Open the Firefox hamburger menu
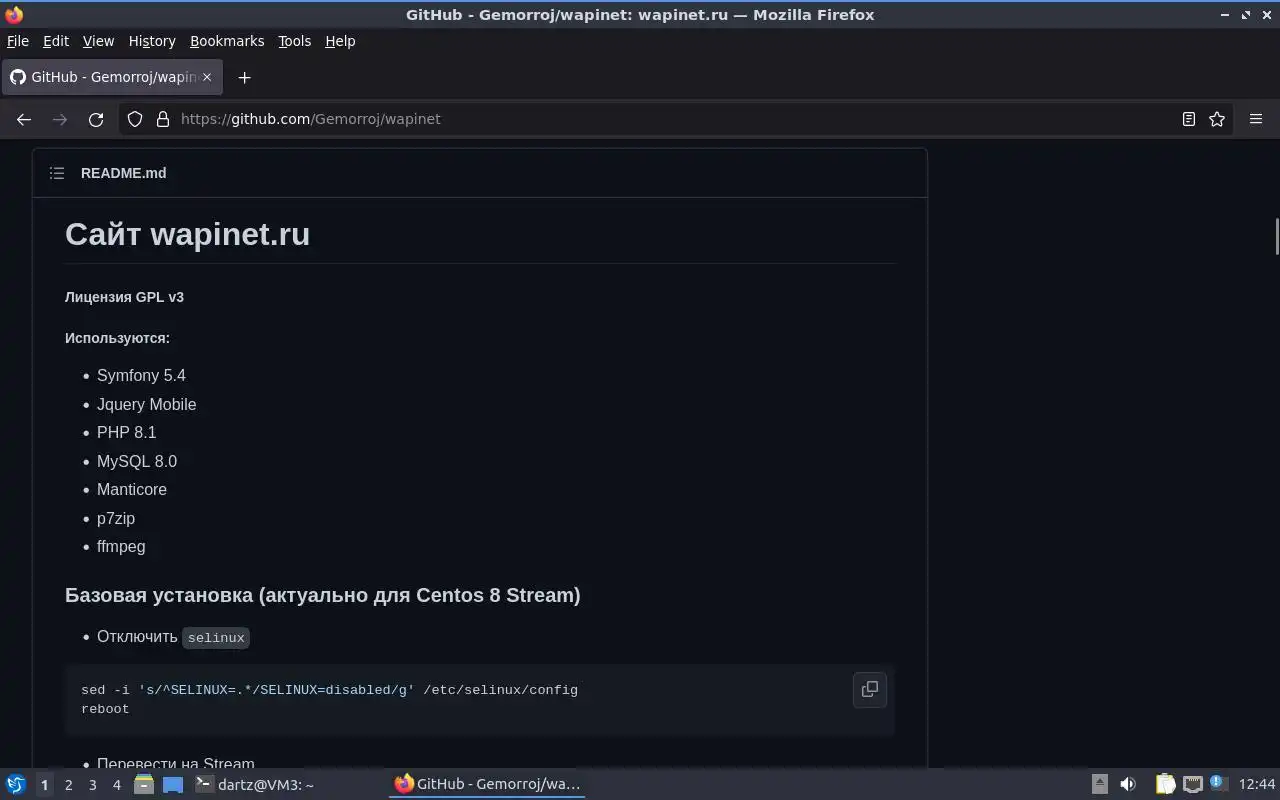The width and height of the screenshot is (1280, 800). 1256,119
